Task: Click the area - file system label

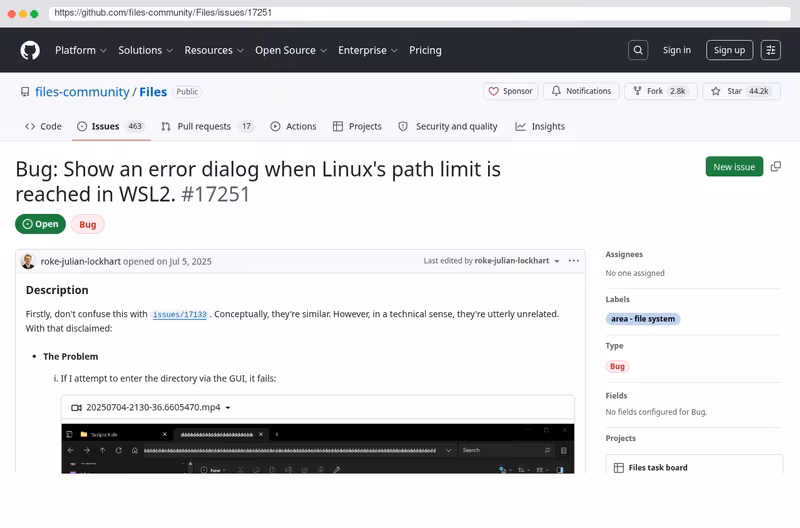Action: 643,319
